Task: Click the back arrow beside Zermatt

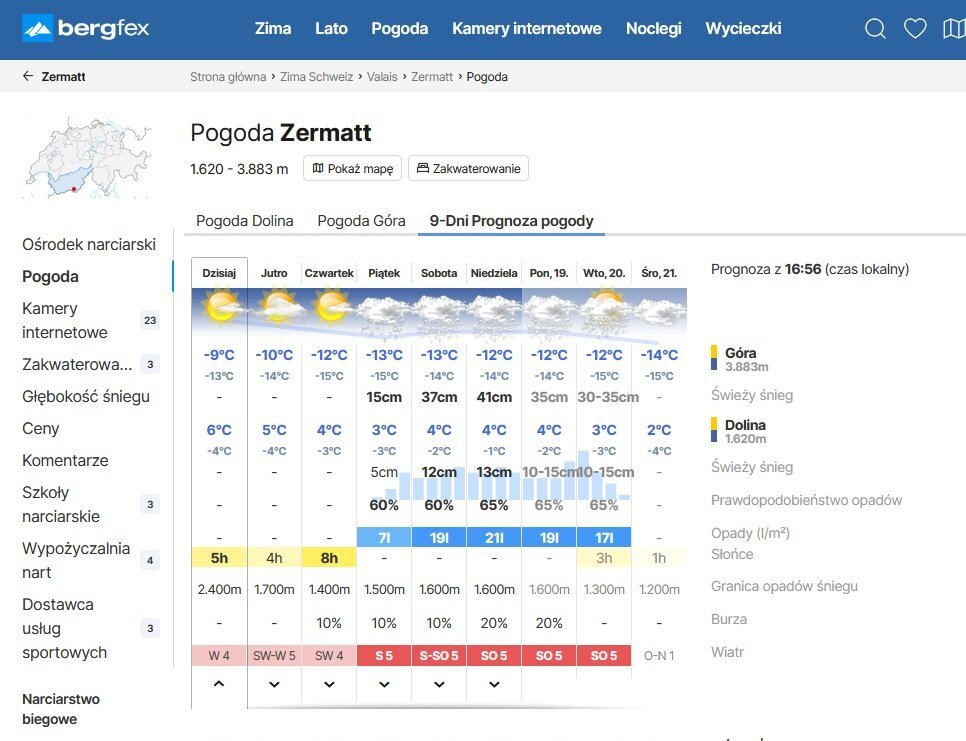Action: point(28,76)
